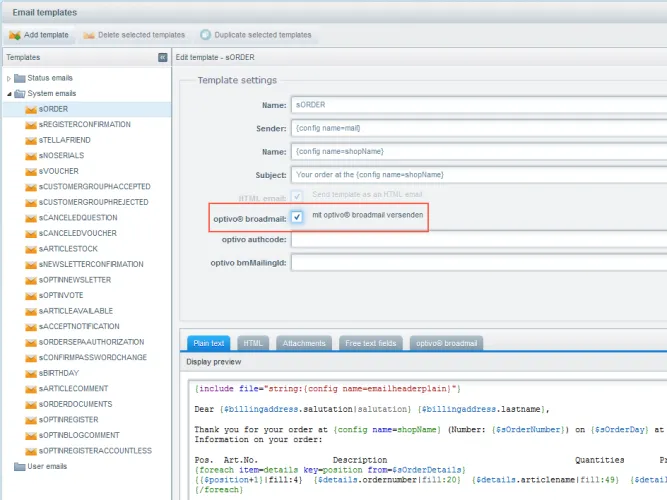The height and width of the screenshot is (500, 667).
Task: Click the sORDERSEPAAUTHORIZATION envelope icon
Action: click(31, 342)
